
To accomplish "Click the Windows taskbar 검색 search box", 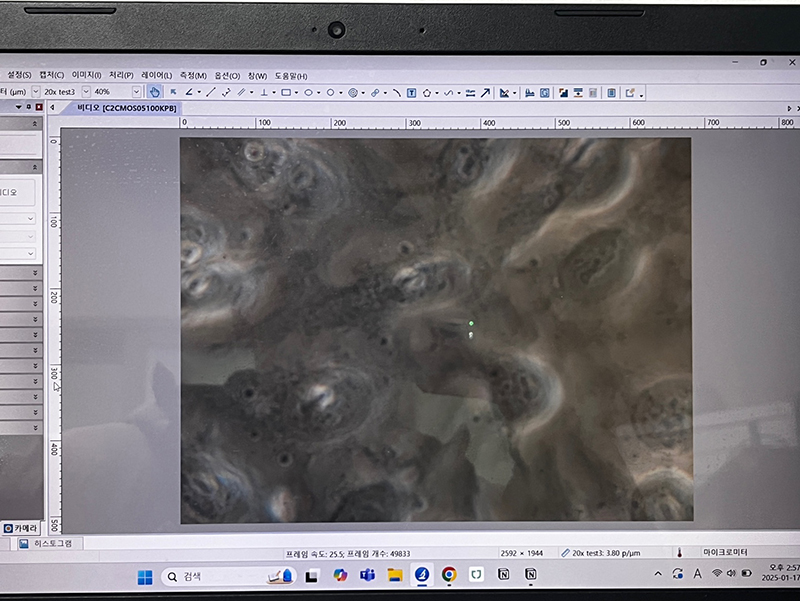I will tap(200, 576).
